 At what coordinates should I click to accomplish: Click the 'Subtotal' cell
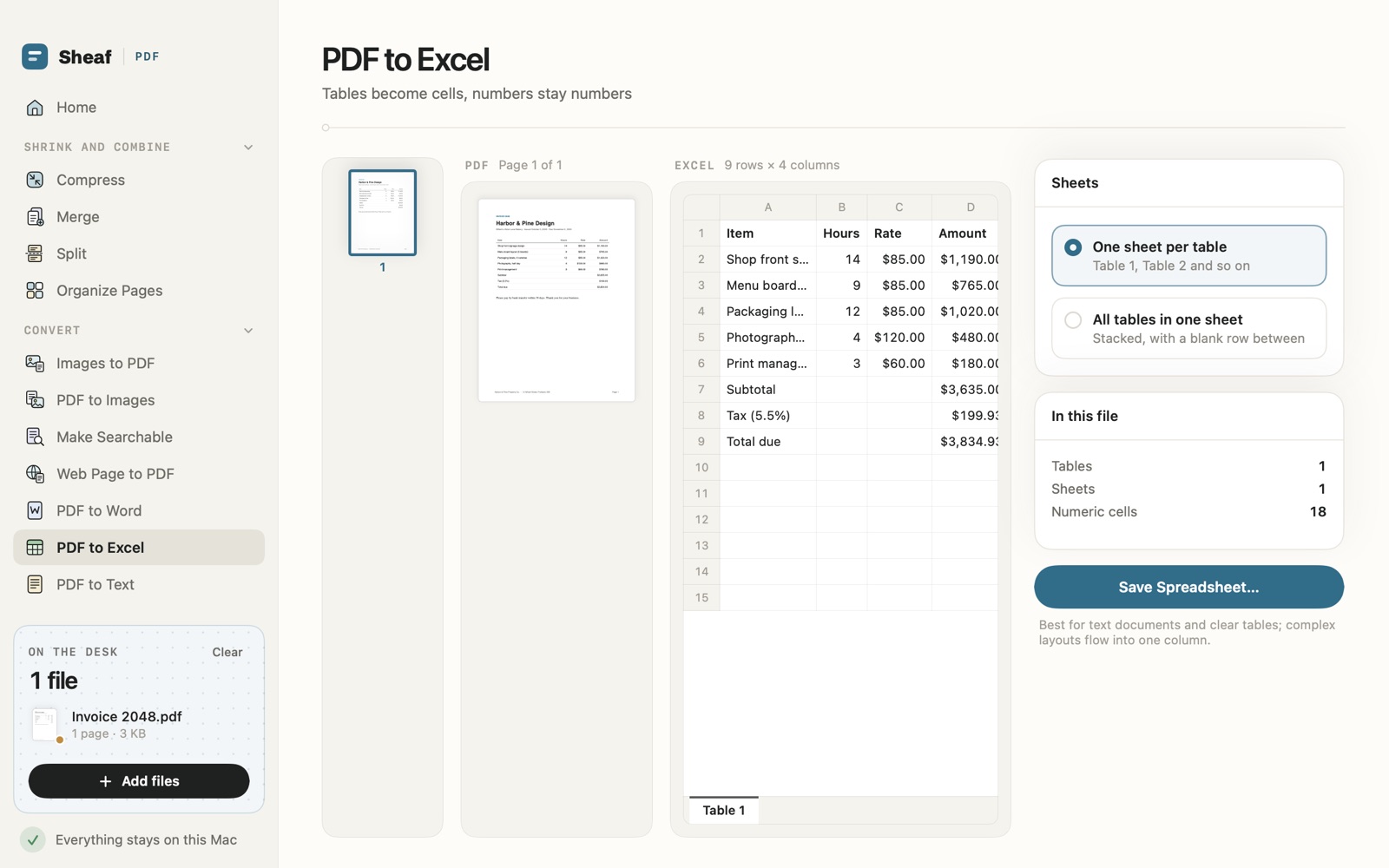[767, 390]
